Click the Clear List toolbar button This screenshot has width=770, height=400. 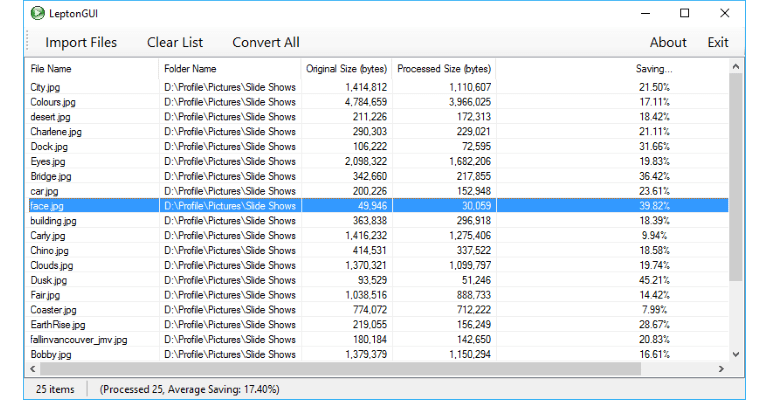[x=175, y=42]
